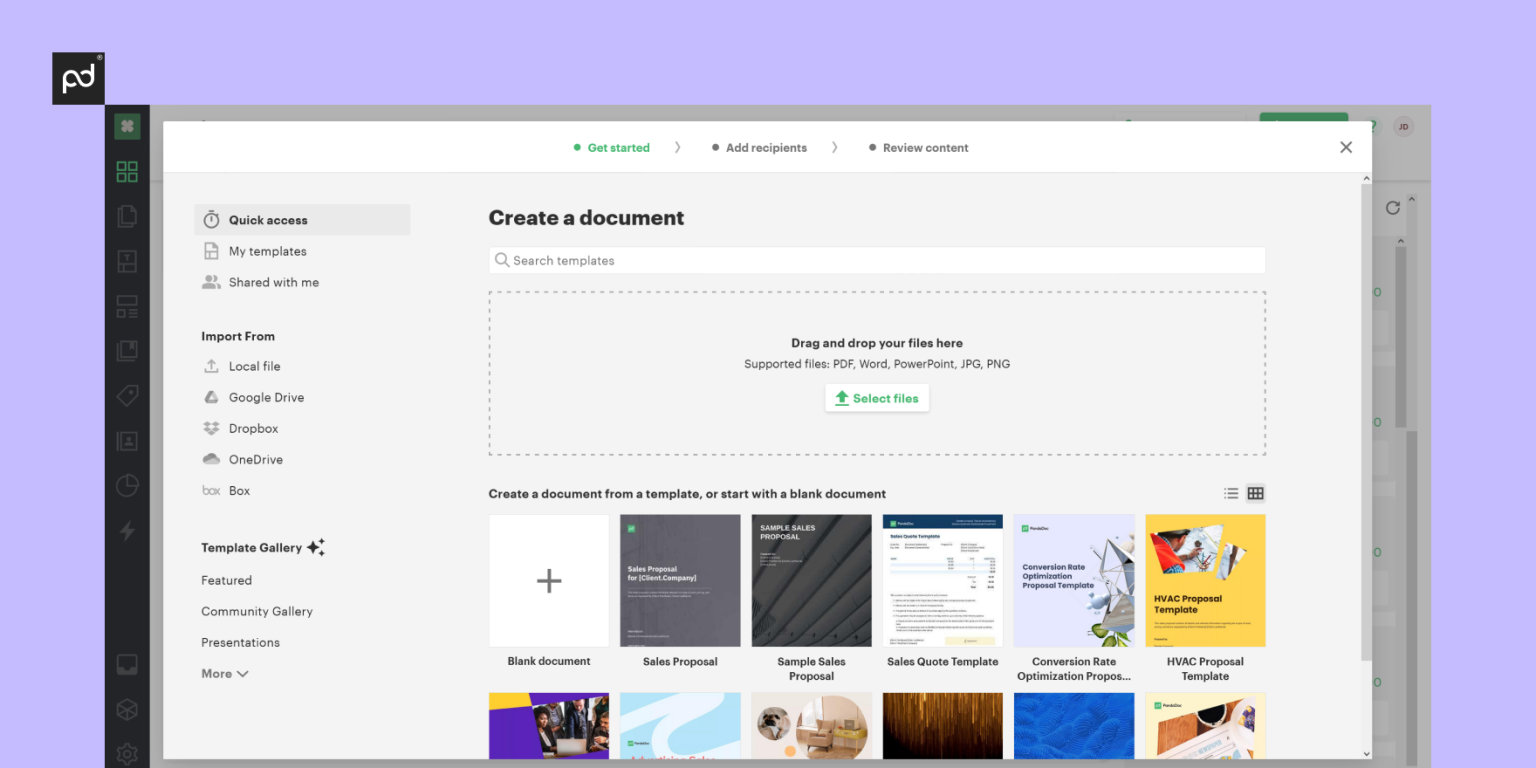Select the HVAC Proposal Template thumbnail
Image resolution: width=1536 pixels, height=768 pixels.
(1205, 581)
